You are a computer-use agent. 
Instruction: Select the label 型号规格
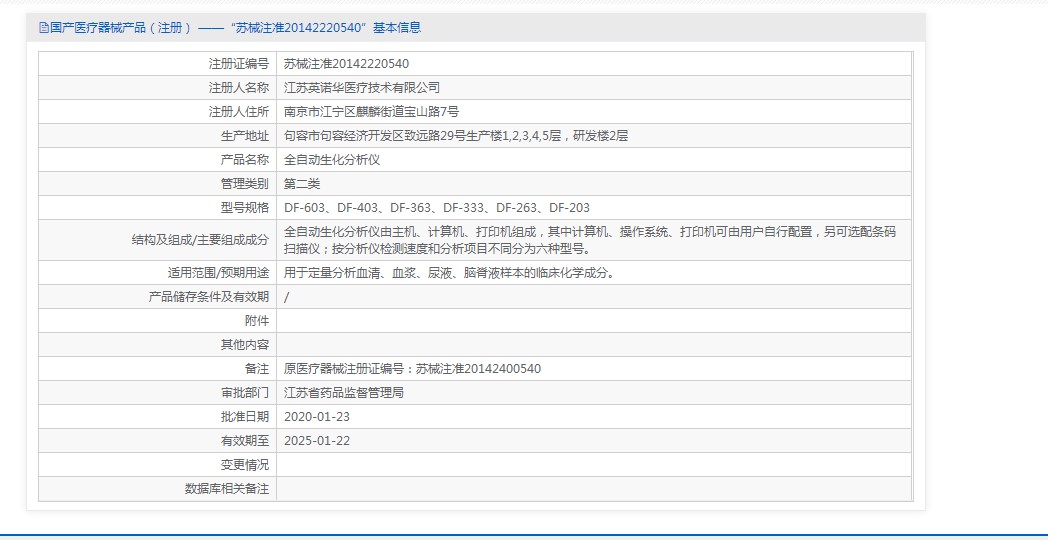click(x=245, y=209)
